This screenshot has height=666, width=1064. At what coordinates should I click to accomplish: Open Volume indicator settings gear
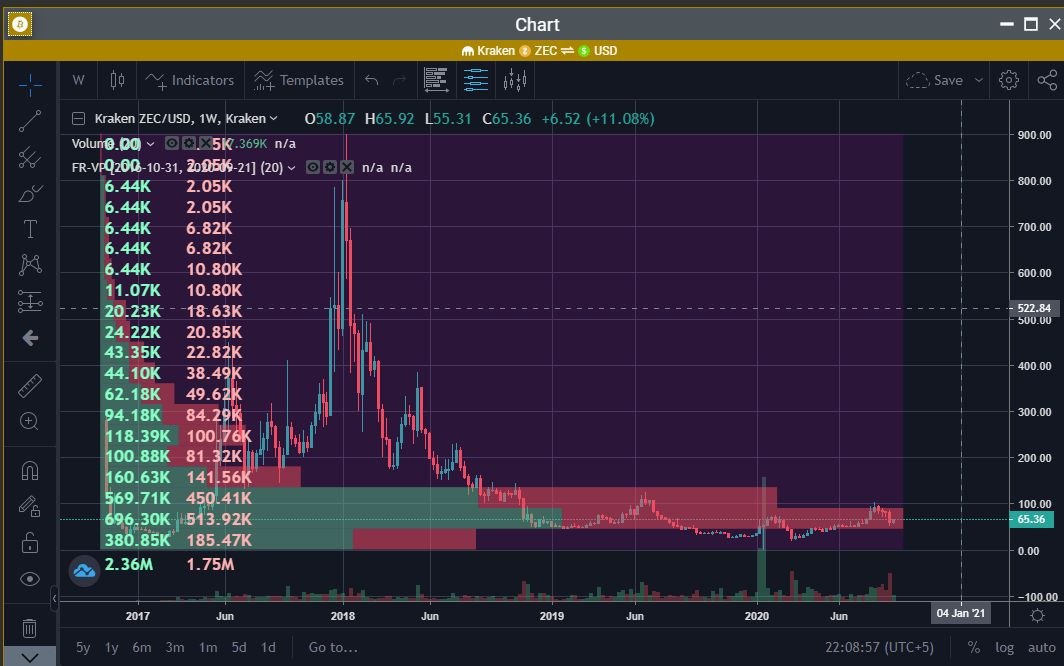[x=189, y=143]
